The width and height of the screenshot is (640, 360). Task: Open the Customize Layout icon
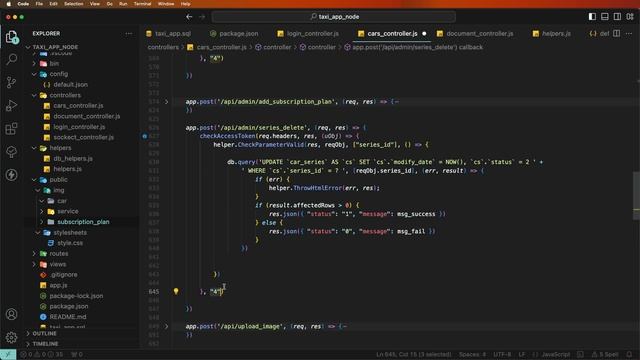click(630, 17)
